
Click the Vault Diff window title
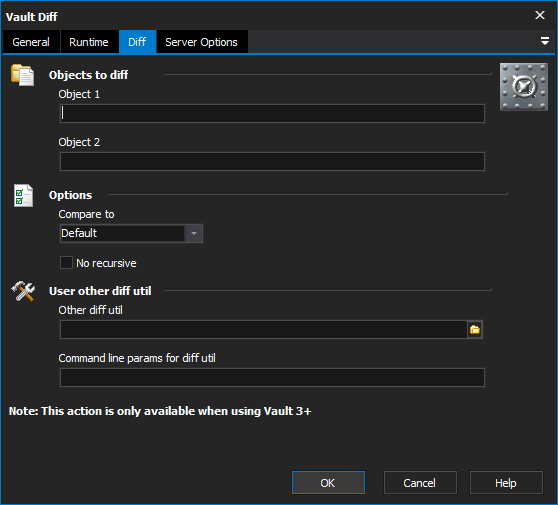32,17
